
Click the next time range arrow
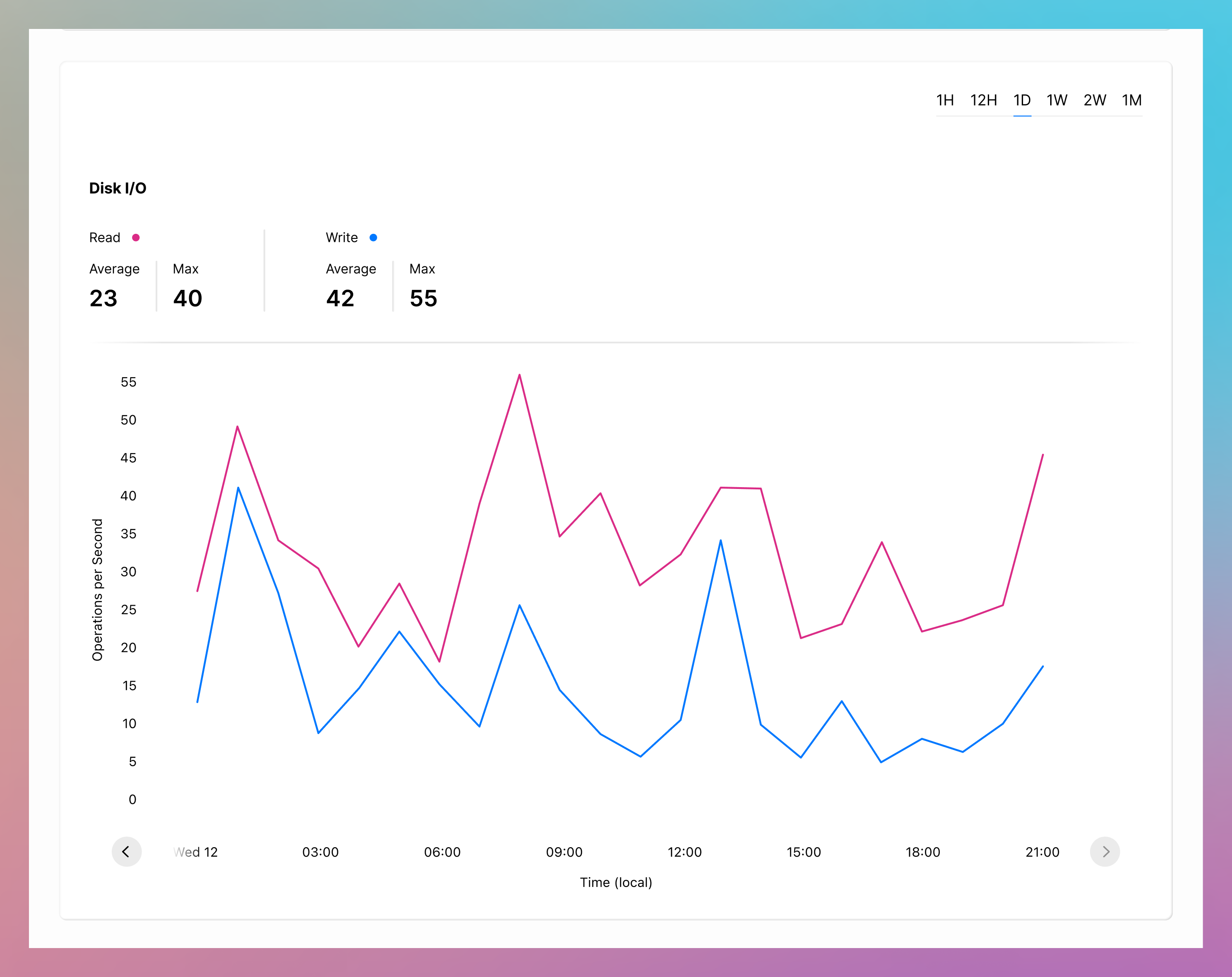pos(1104,851)
